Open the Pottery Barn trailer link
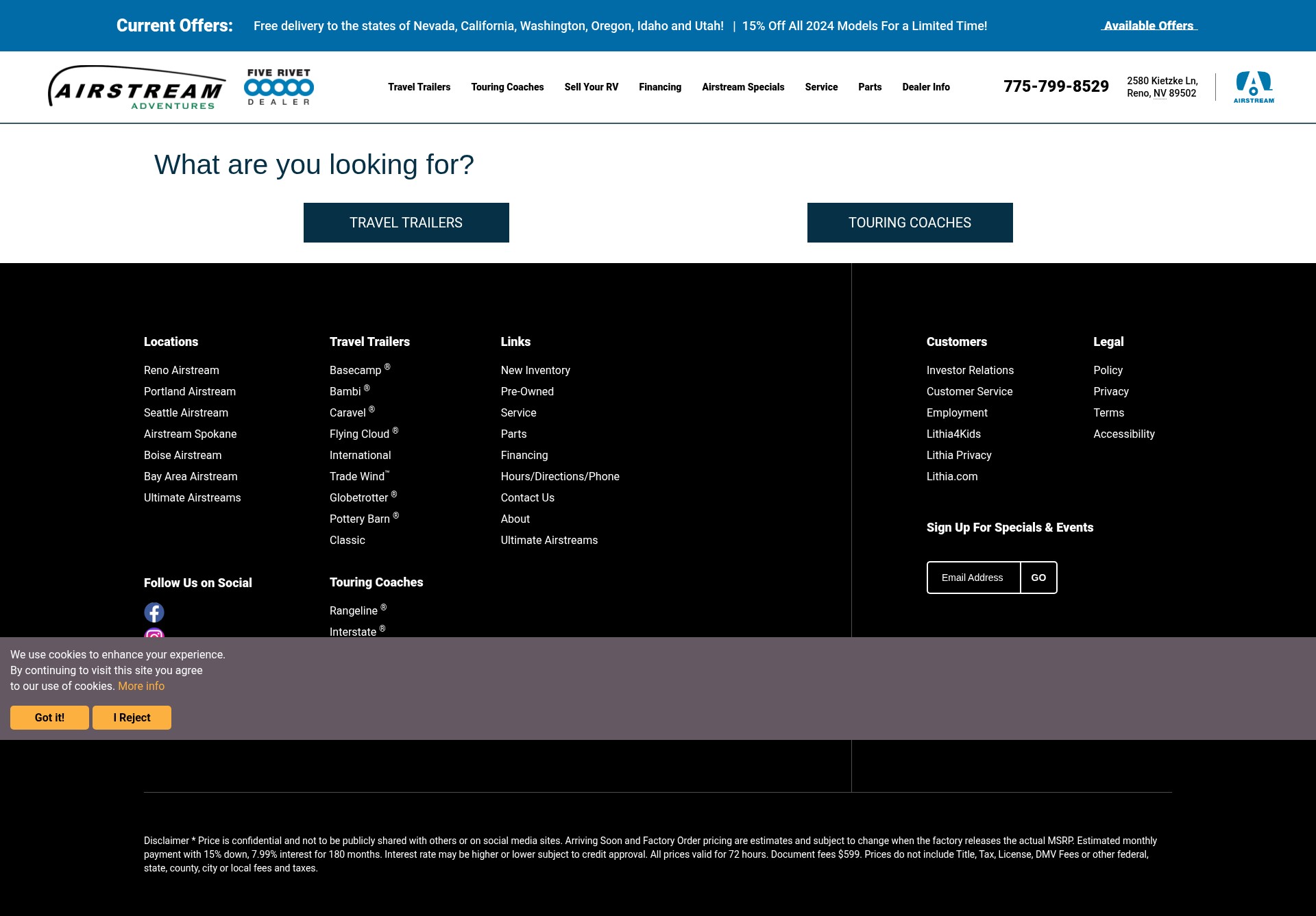This screenshot has width=1316, height=916. click(364, 519)
